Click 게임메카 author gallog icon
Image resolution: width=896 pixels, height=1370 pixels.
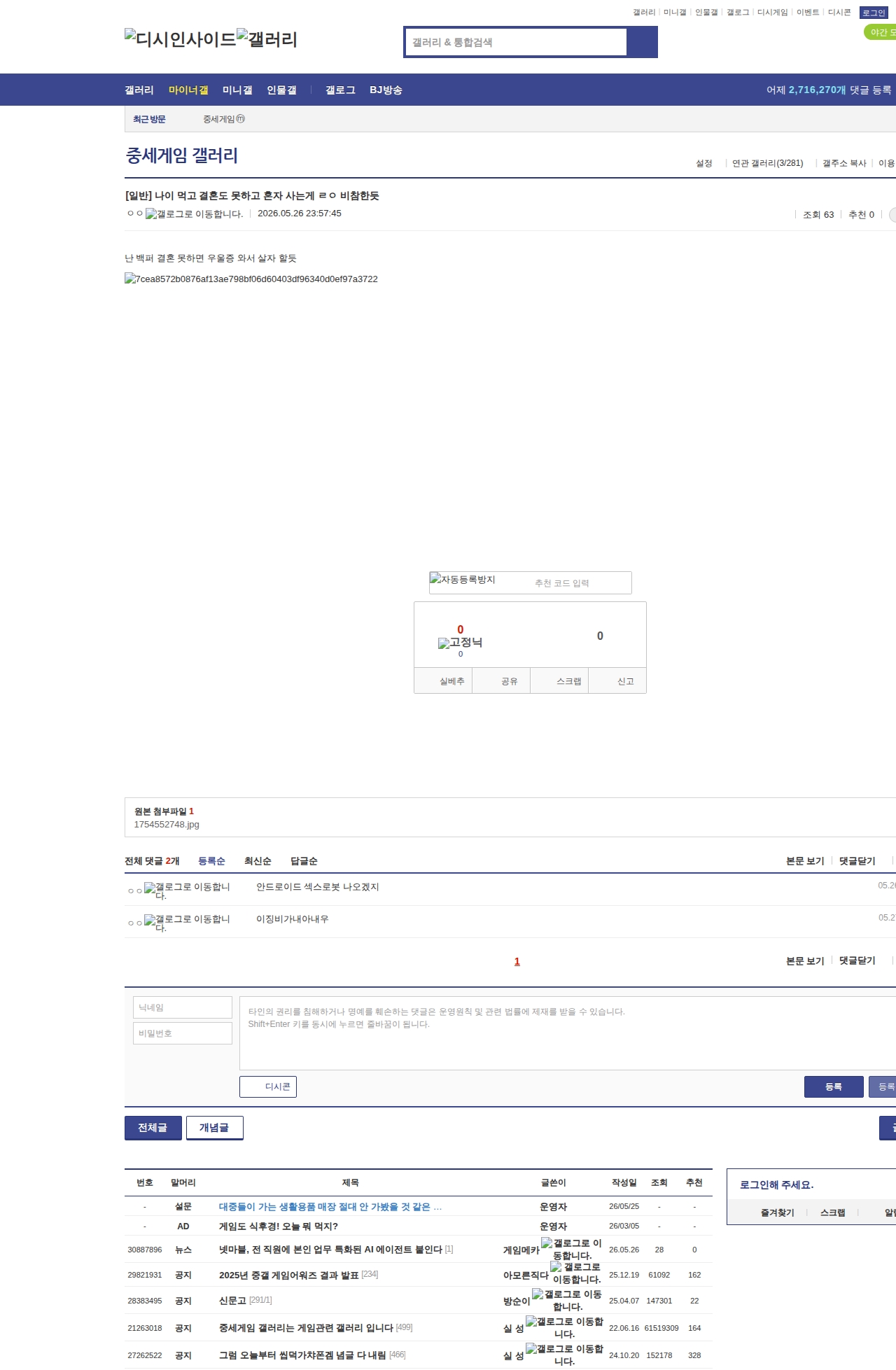tap(571, 1250)
